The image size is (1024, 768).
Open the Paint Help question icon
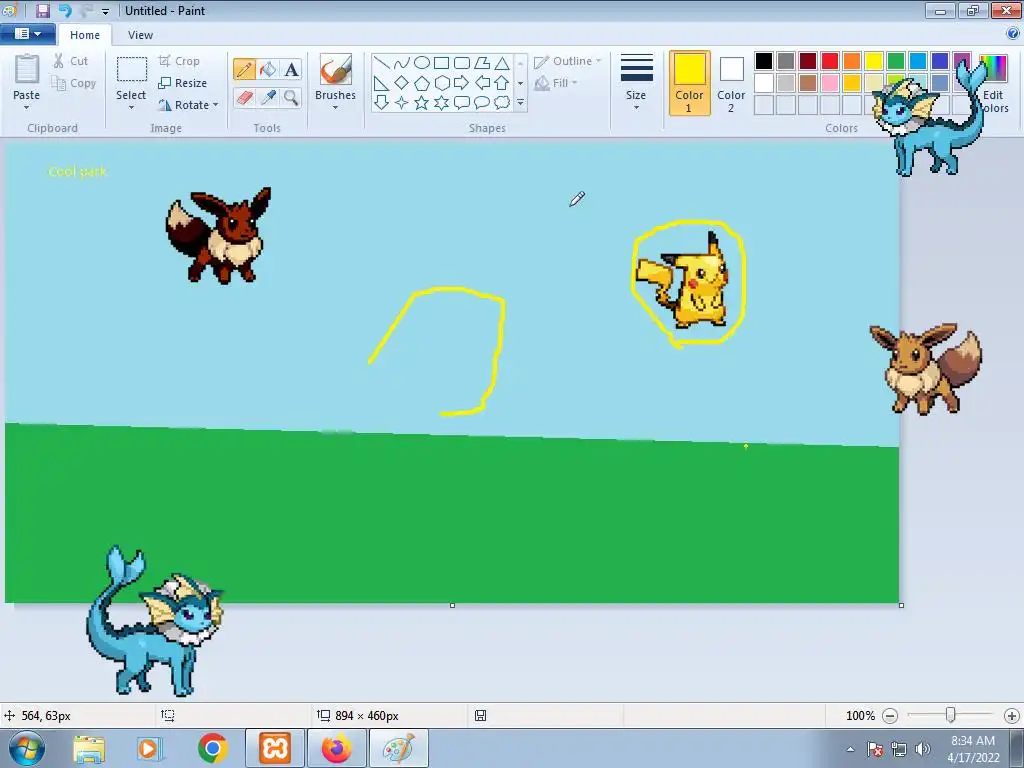pyautogui.click(x=1013, y=34)
